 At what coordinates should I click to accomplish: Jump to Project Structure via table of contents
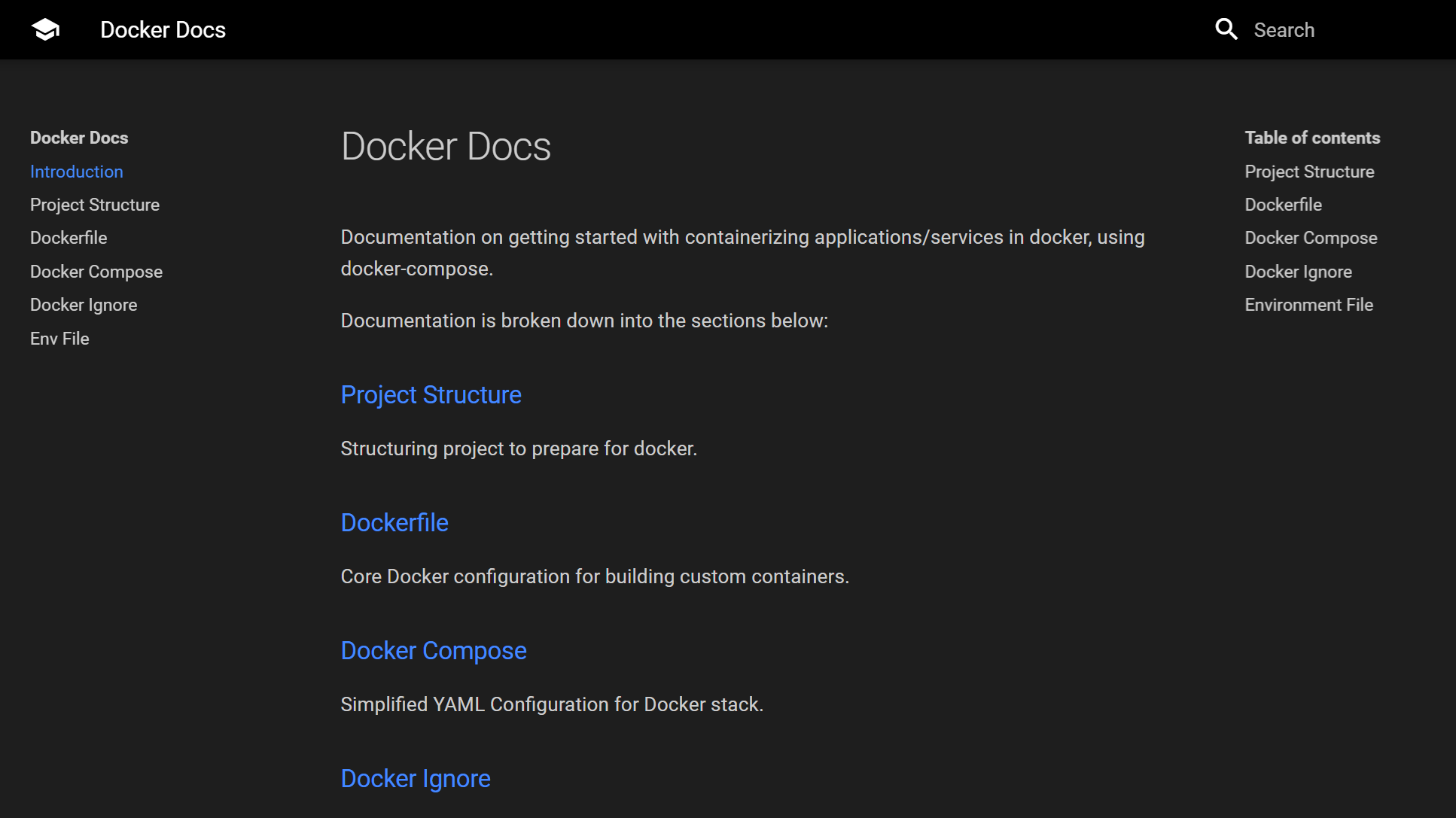[x=1309, y=172]
